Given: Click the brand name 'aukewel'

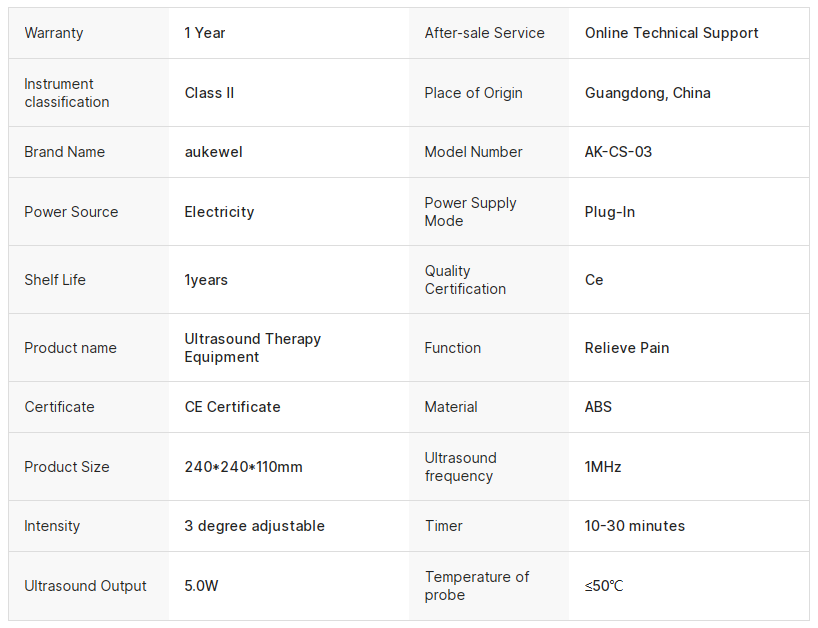Looking at the screenshot, I should pos(213,152).
